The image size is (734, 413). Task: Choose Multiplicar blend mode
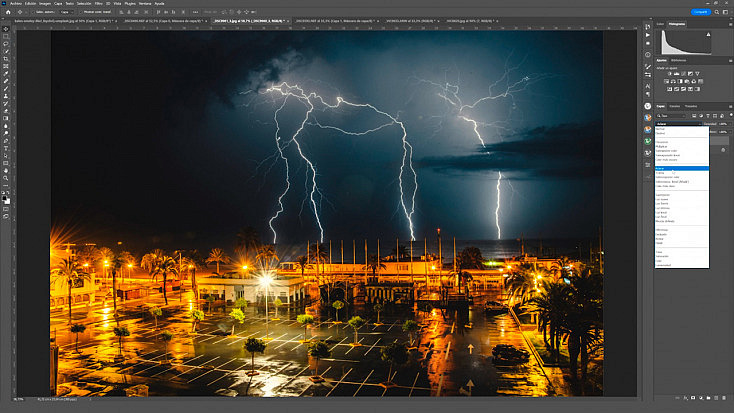[x=682, y=147]
